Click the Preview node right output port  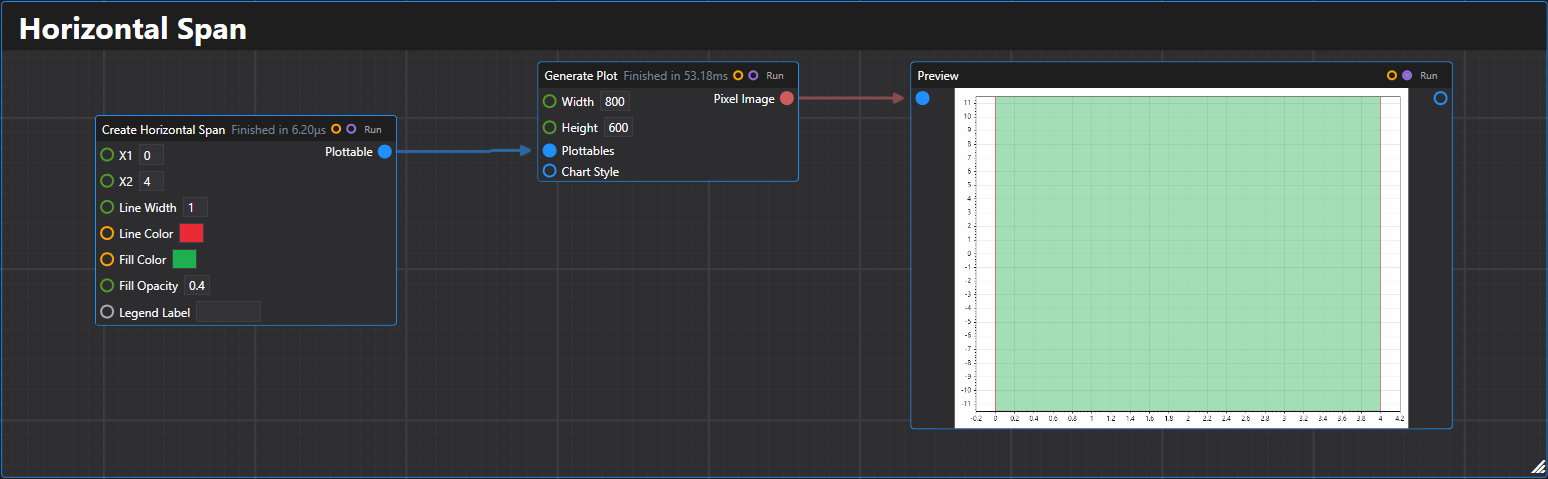[x=1440, y=98]
